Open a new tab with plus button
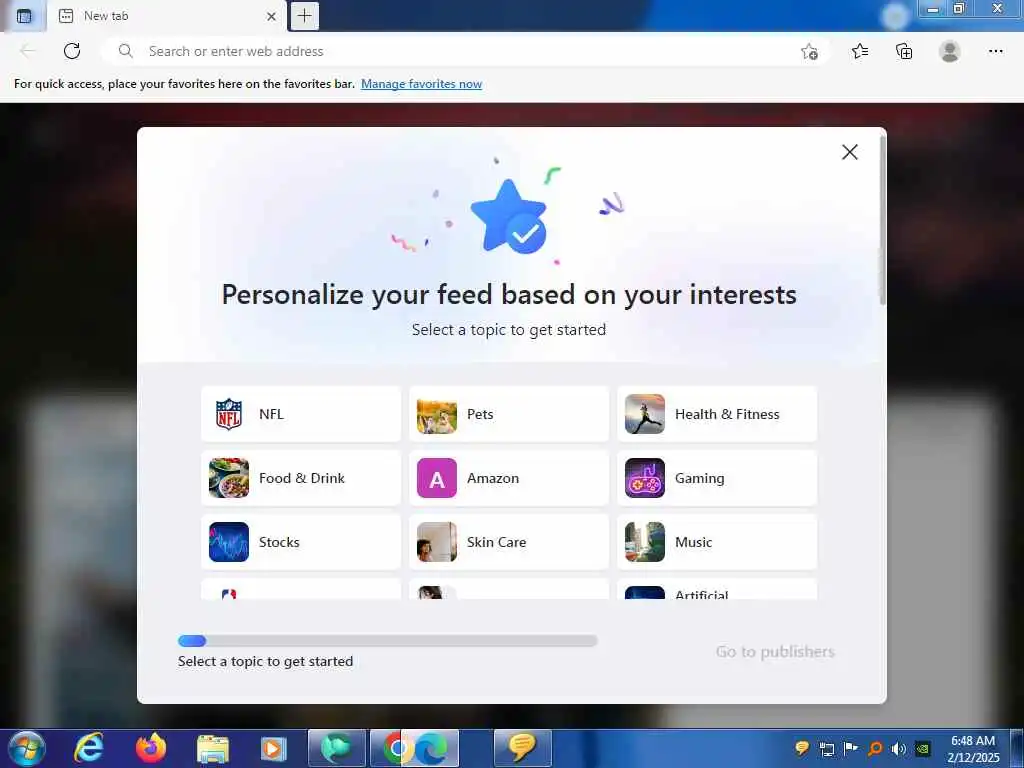Viewport: 1024px width, 768px height. coord(304,16)
